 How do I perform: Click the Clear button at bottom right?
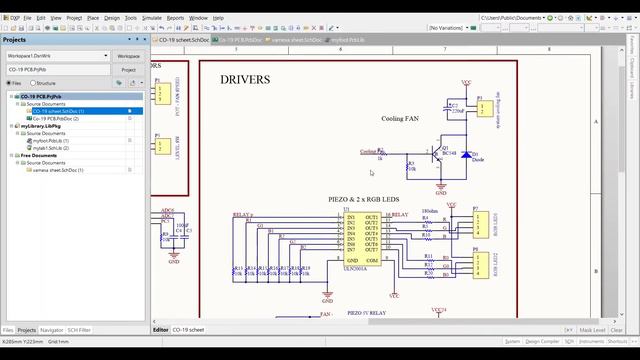tap(616, 330)
